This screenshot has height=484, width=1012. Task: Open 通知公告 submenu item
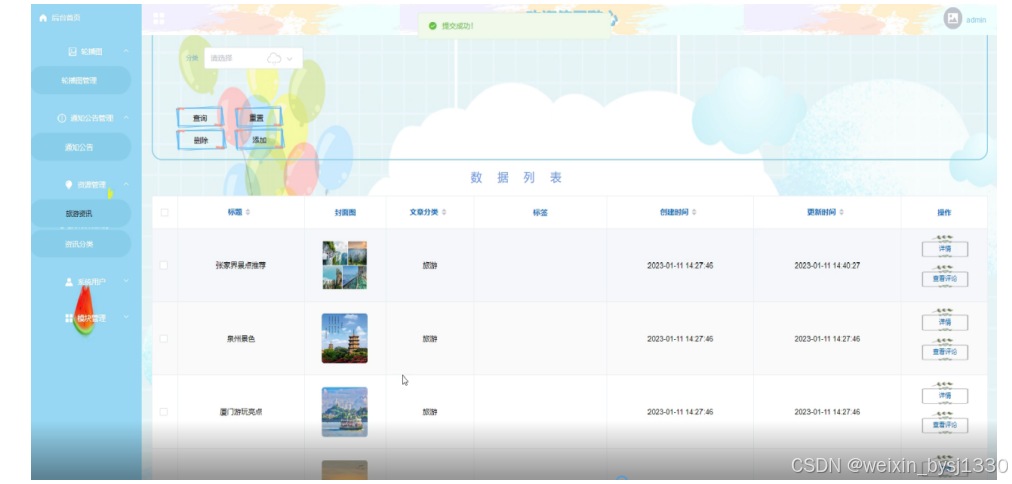coord(81,147)
